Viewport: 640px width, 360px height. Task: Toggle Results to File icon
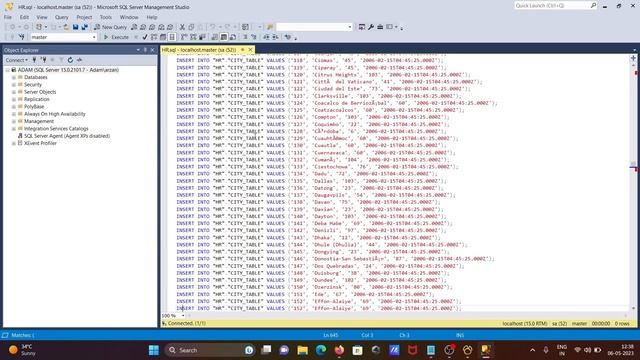point(233,37)
